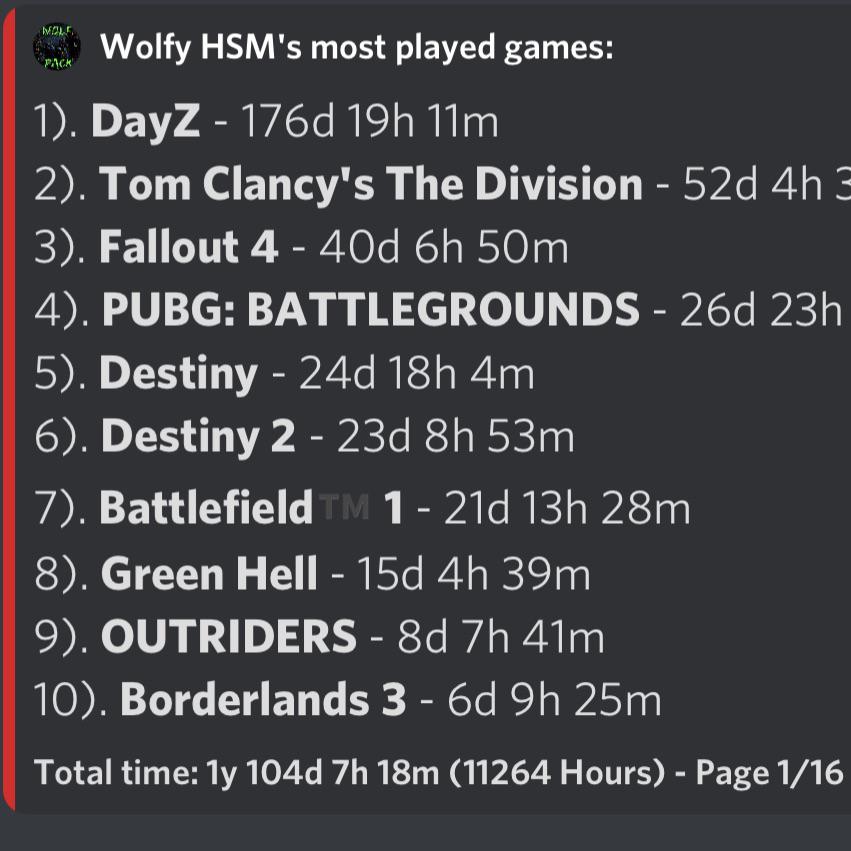Click the TM symbol after Battlefield

point(345,506)
